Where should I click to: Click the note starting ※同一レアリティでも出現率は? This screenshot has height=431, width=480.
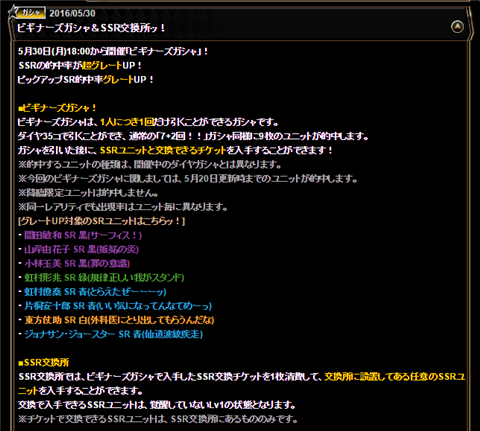click(123, 207)
